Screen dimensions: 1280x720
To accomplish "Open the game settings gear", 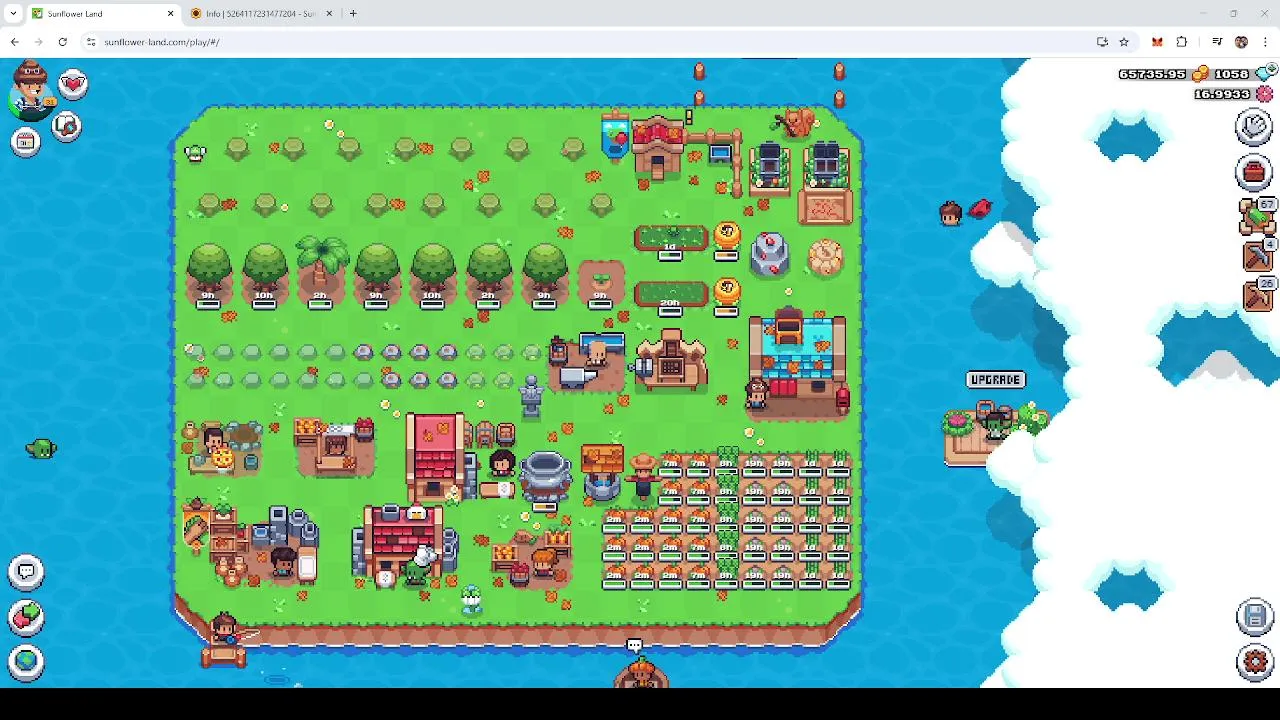I will coord(1255,662).
